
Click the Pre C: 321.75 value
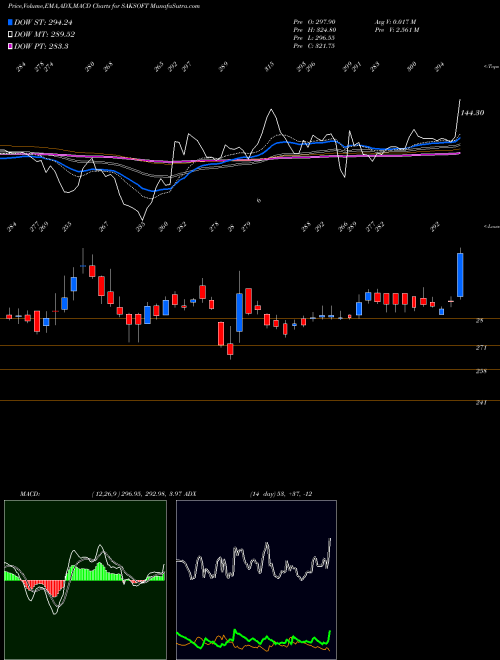(x=314, y=46)
